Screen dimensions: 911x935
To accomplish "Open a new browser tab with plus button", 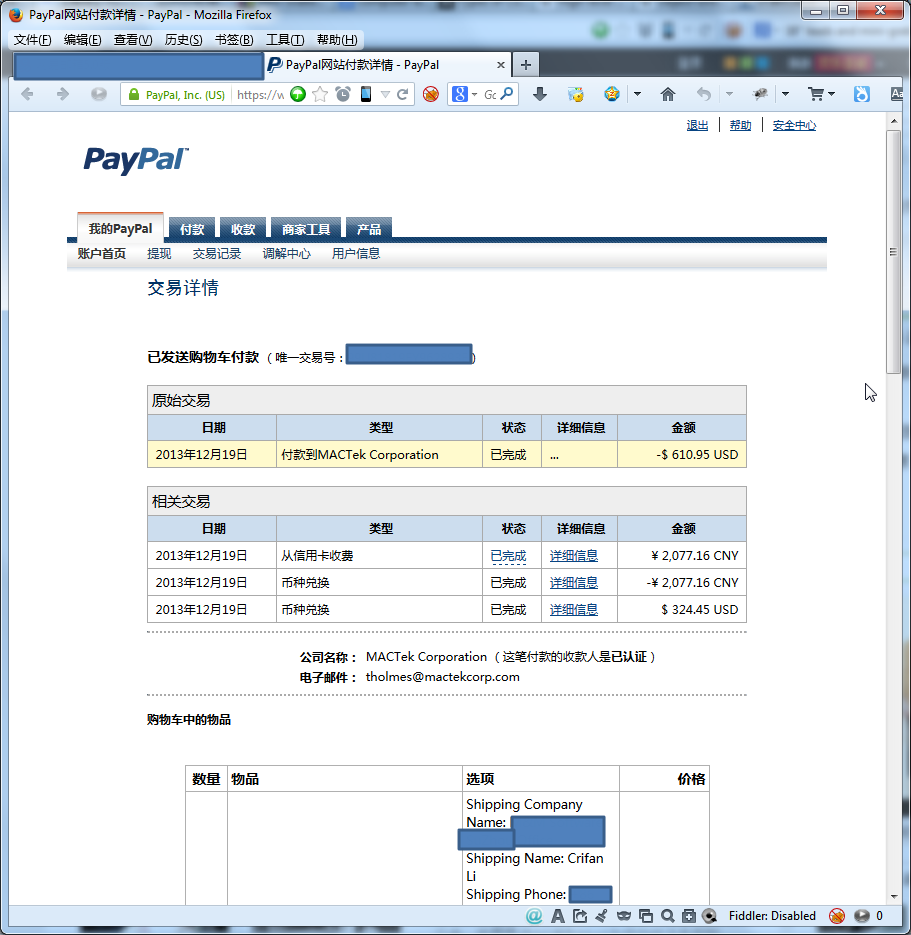I will click(x=526, y=64).
